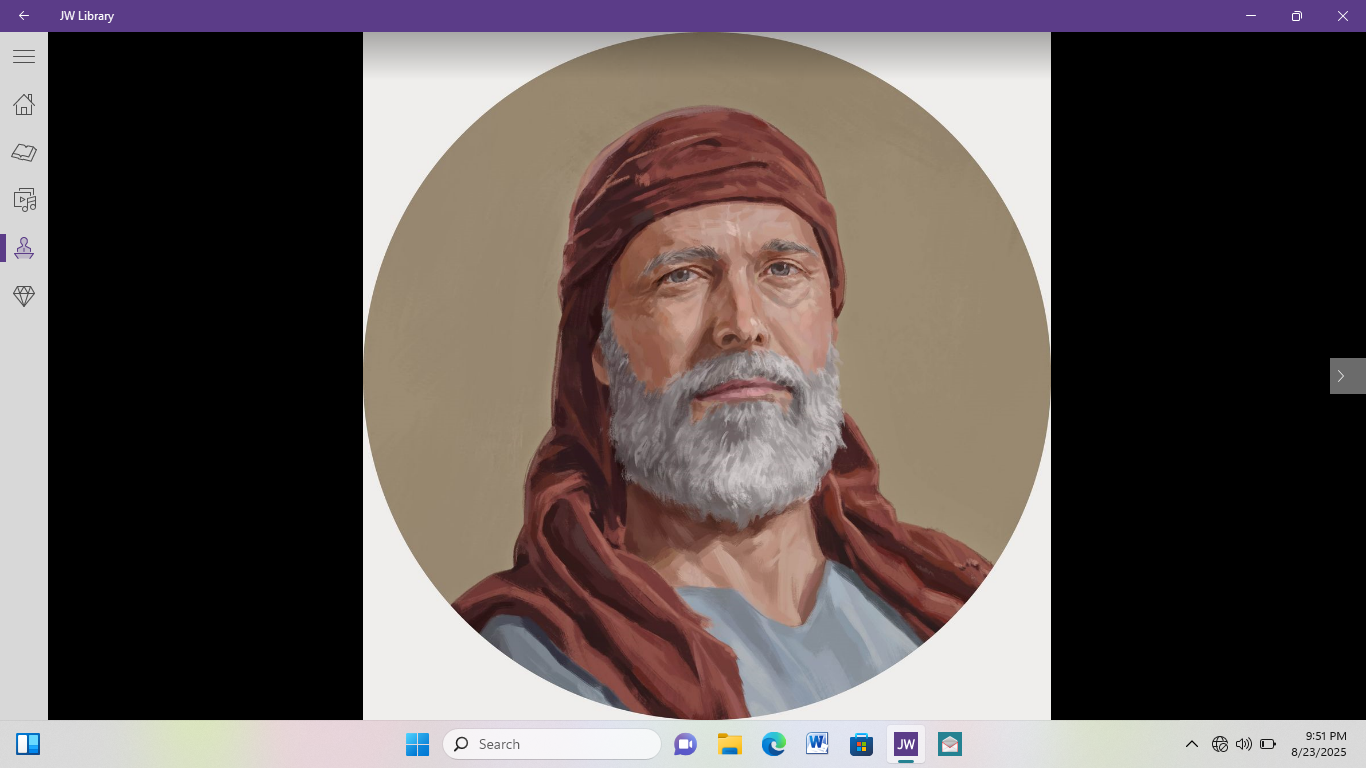Open the Widgets panel on the taskbar
1366x768 pixels.
(28, 744)
